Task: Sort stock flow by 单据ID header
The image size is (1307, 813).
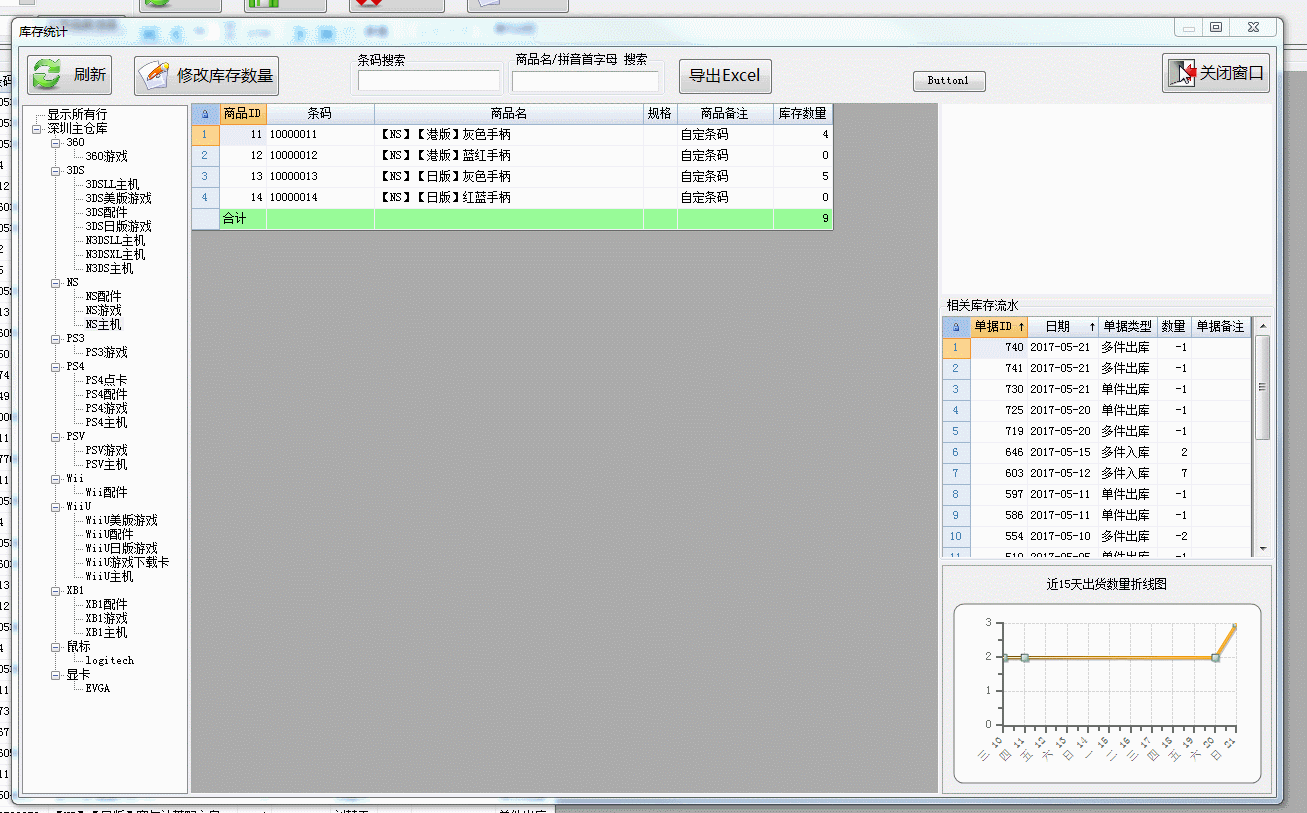Action: (x=999, y=327)
